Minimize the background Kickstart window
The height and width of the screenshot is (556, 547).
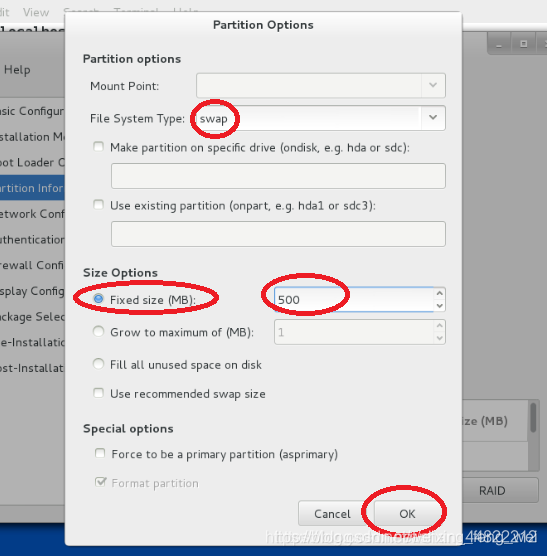499,44
